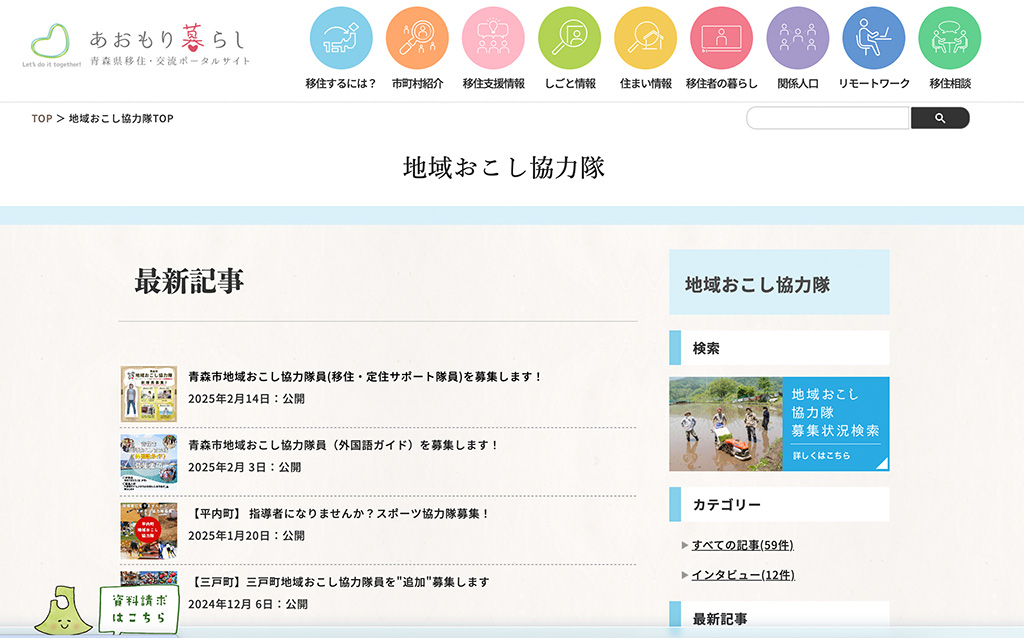1024x638 pixels.
Task: Click the リモートワーク icon
Action: click(873, 38)
